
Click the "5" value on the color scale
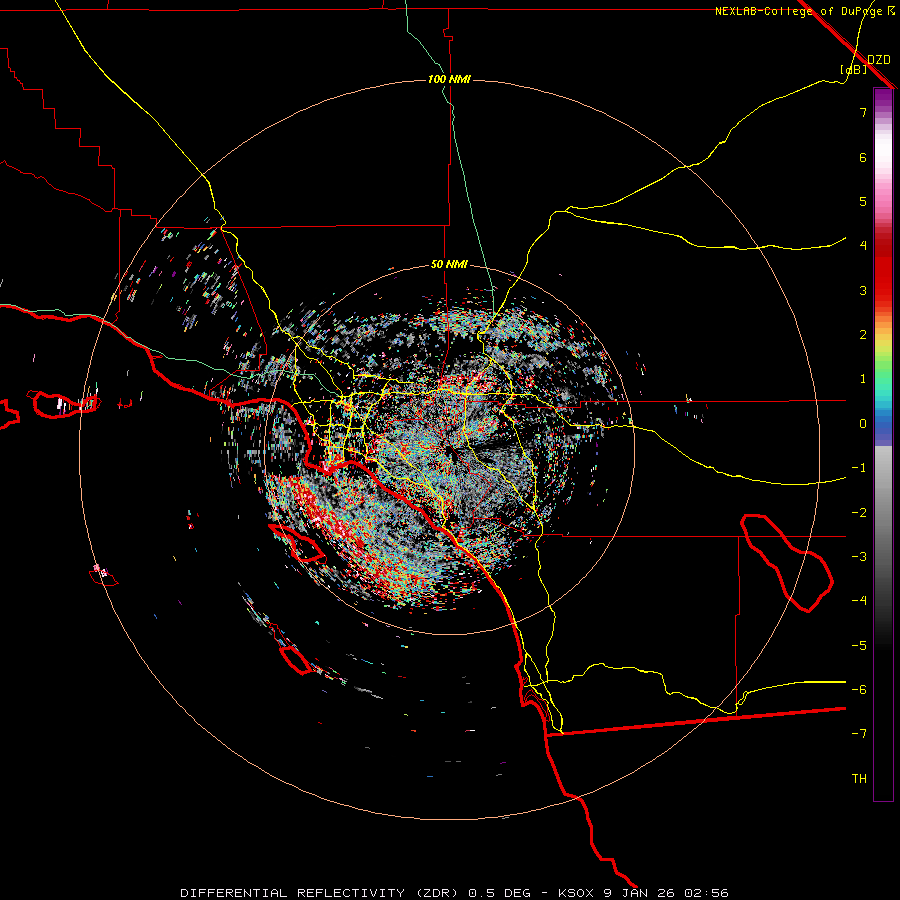(863, 201)
